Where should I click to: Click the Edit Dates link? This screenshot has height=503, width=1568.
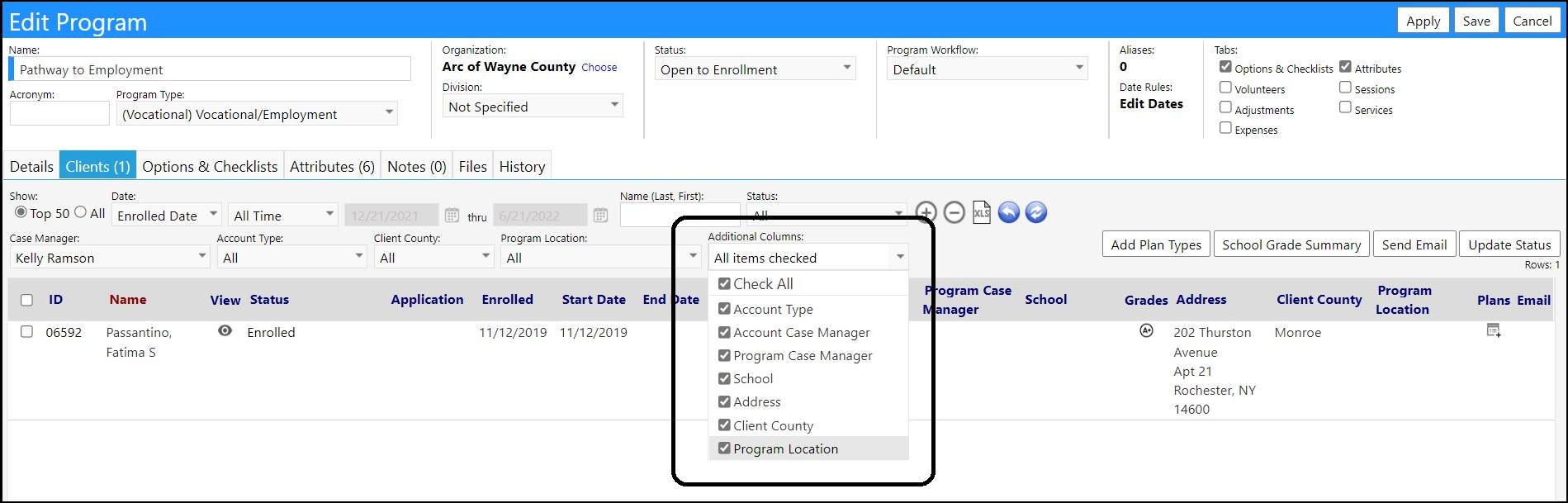tap(1151, 103)
